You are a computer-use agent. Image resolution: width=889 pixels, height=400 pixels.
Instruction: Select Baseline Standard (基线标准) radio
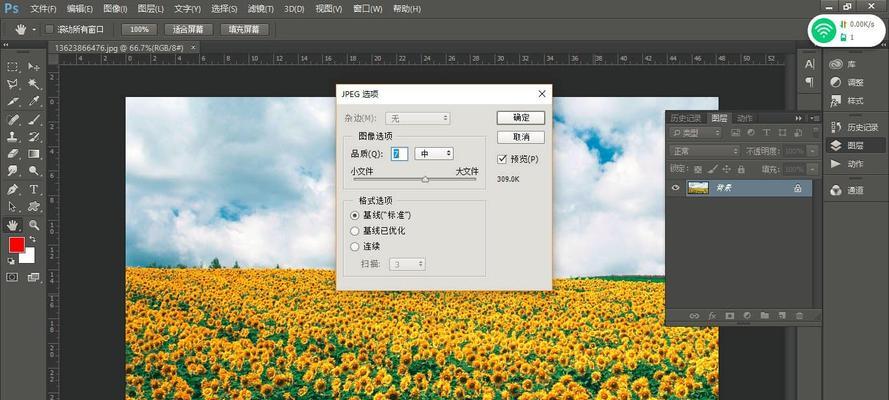[x=355, y=215]
